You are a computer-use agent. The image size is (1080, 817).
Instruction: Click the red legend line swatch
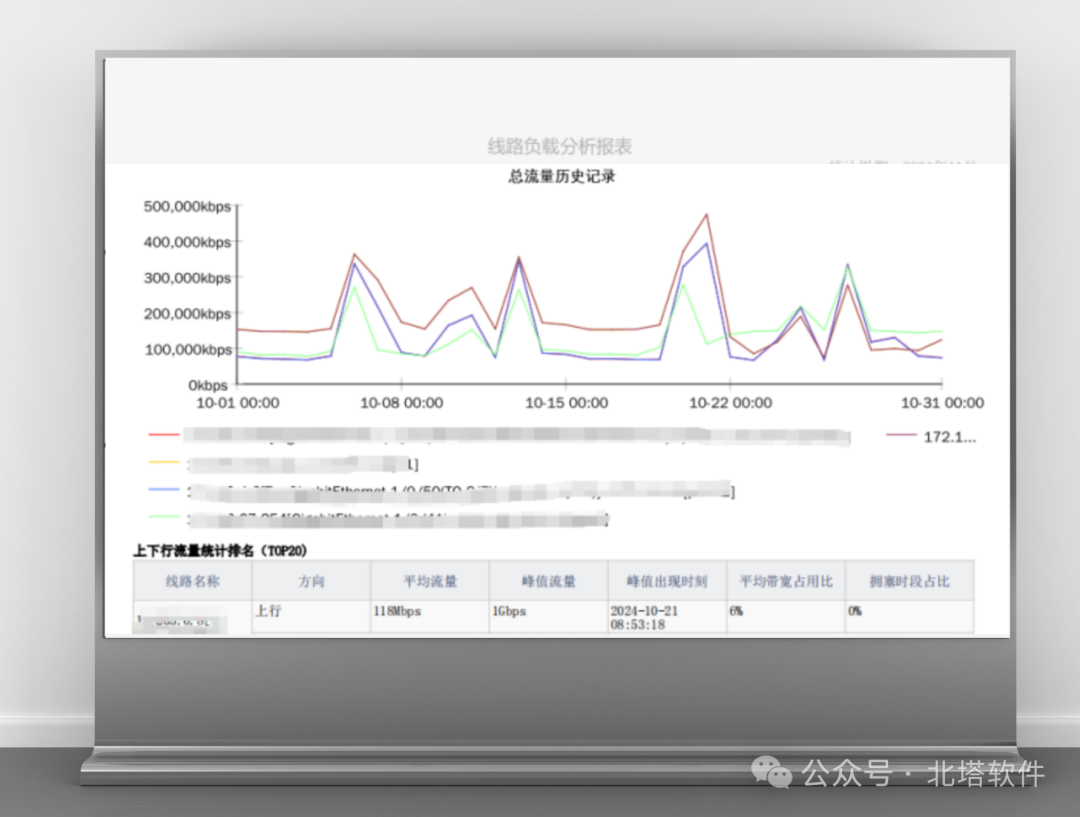tap(164, 435)
